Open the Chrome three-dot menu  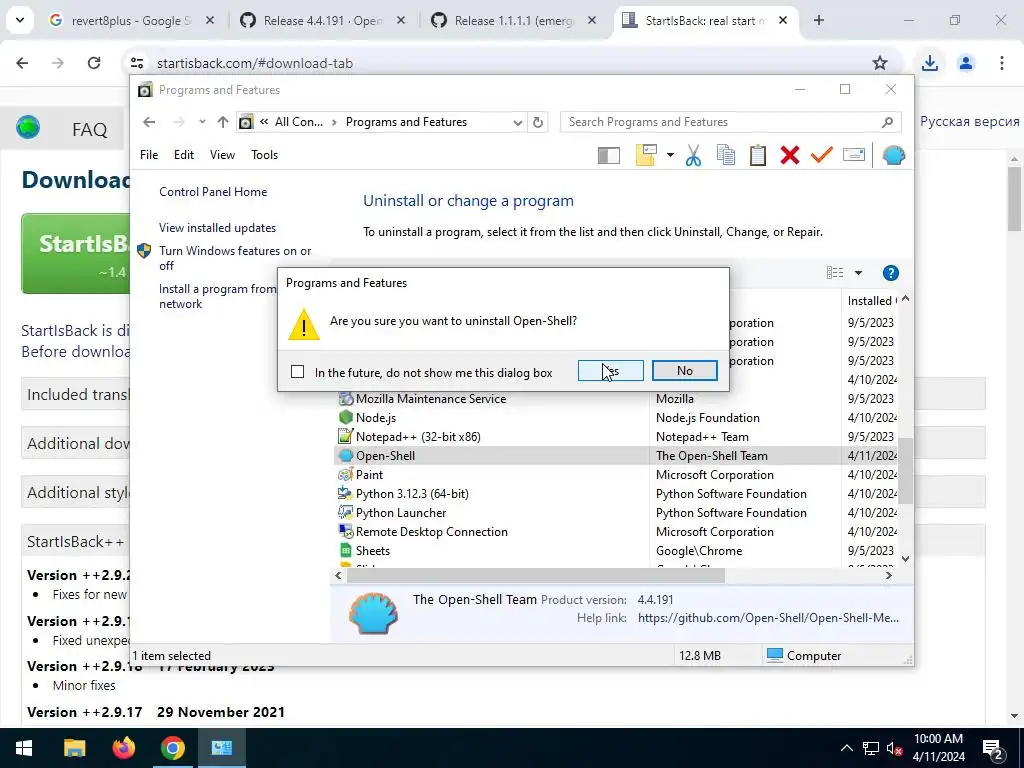coord(1002,63)
